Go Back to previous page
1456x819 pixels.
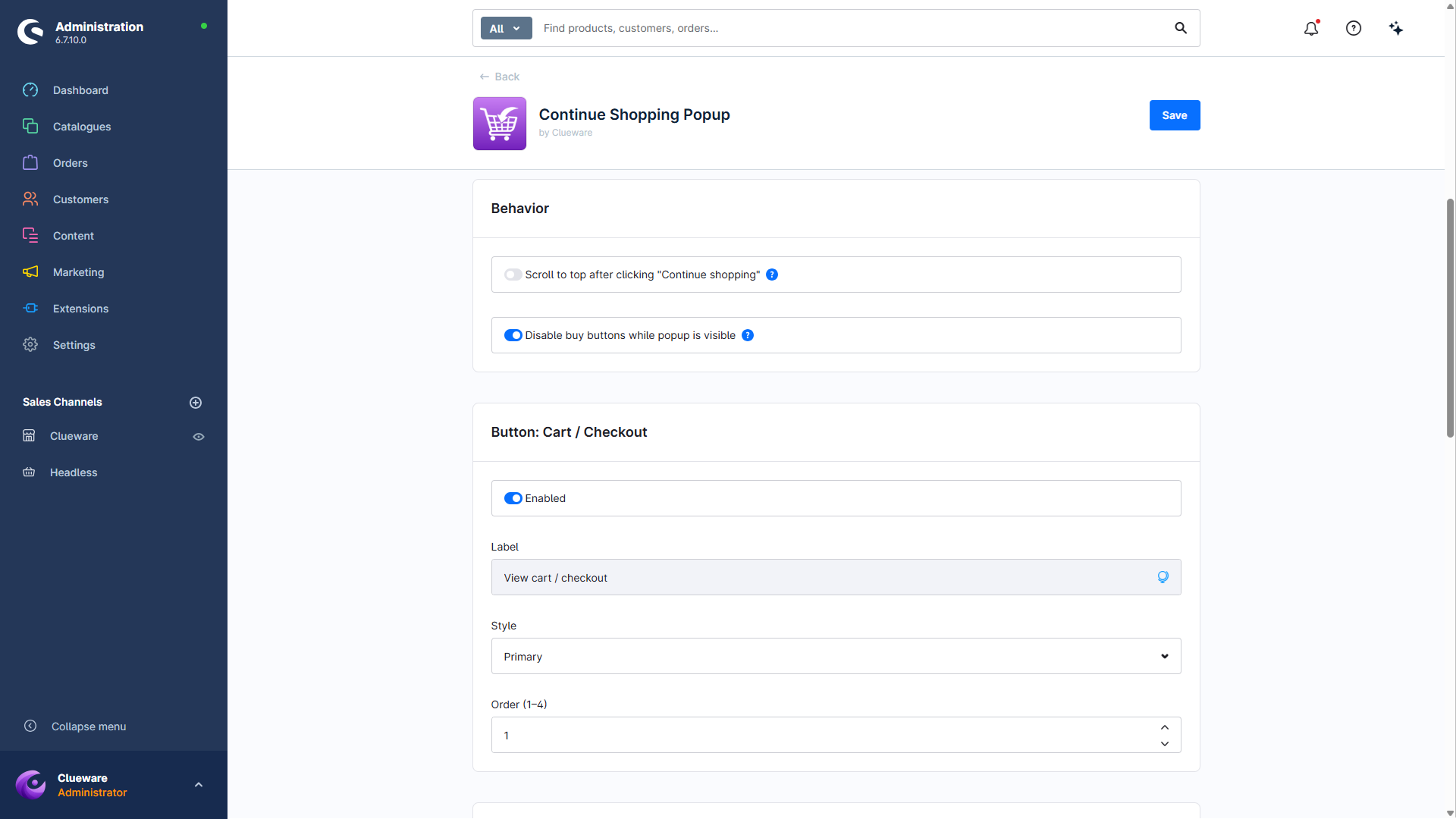[500, 77]
